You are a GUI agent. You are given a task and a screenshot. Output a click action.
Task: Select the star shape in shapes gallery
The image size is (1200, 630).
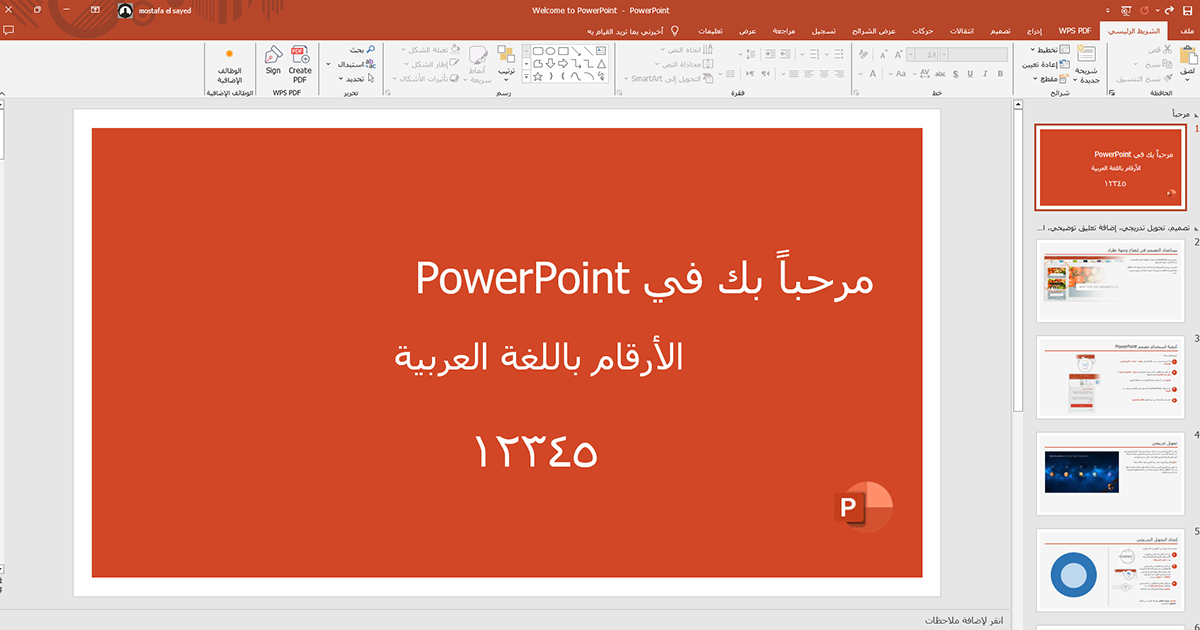tap(538, 76)
